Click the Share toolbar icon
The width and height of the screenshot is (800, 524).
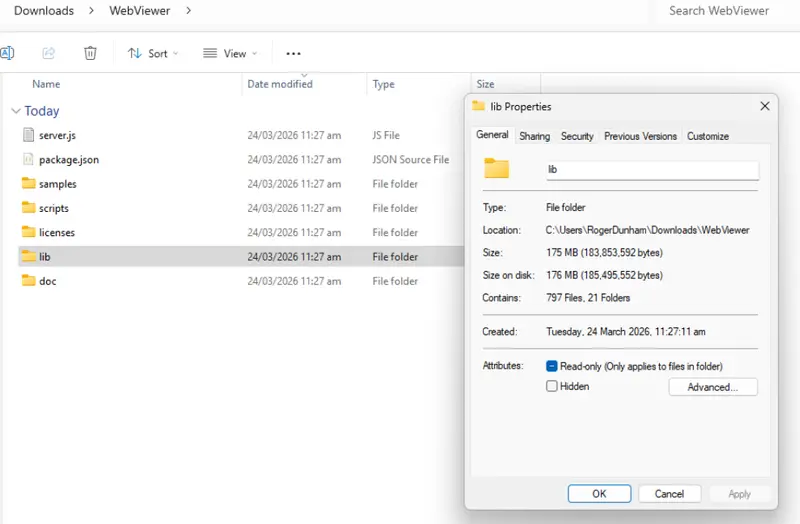[48, 53]
